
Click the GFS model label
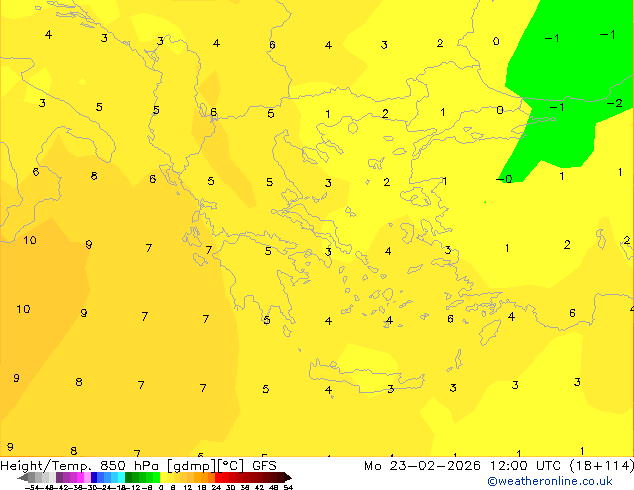[x=264, y=466]
